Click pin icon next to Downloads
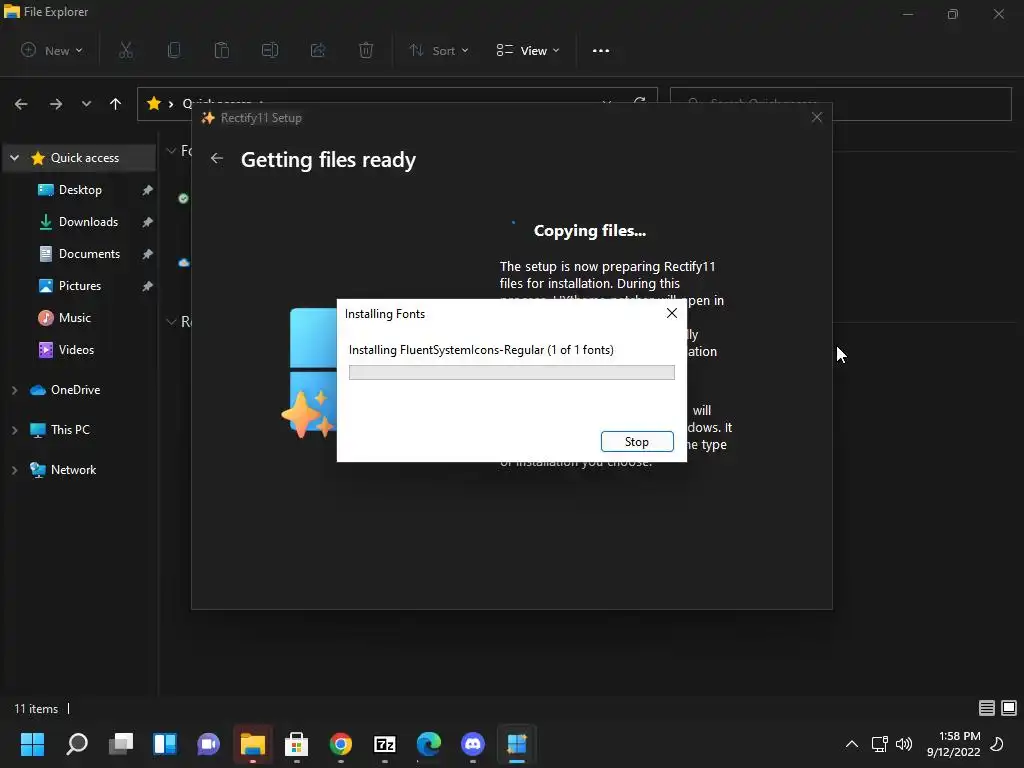The width and height of the screenshot is (1024, 768). pyautogui.click(x=148, y=221)
